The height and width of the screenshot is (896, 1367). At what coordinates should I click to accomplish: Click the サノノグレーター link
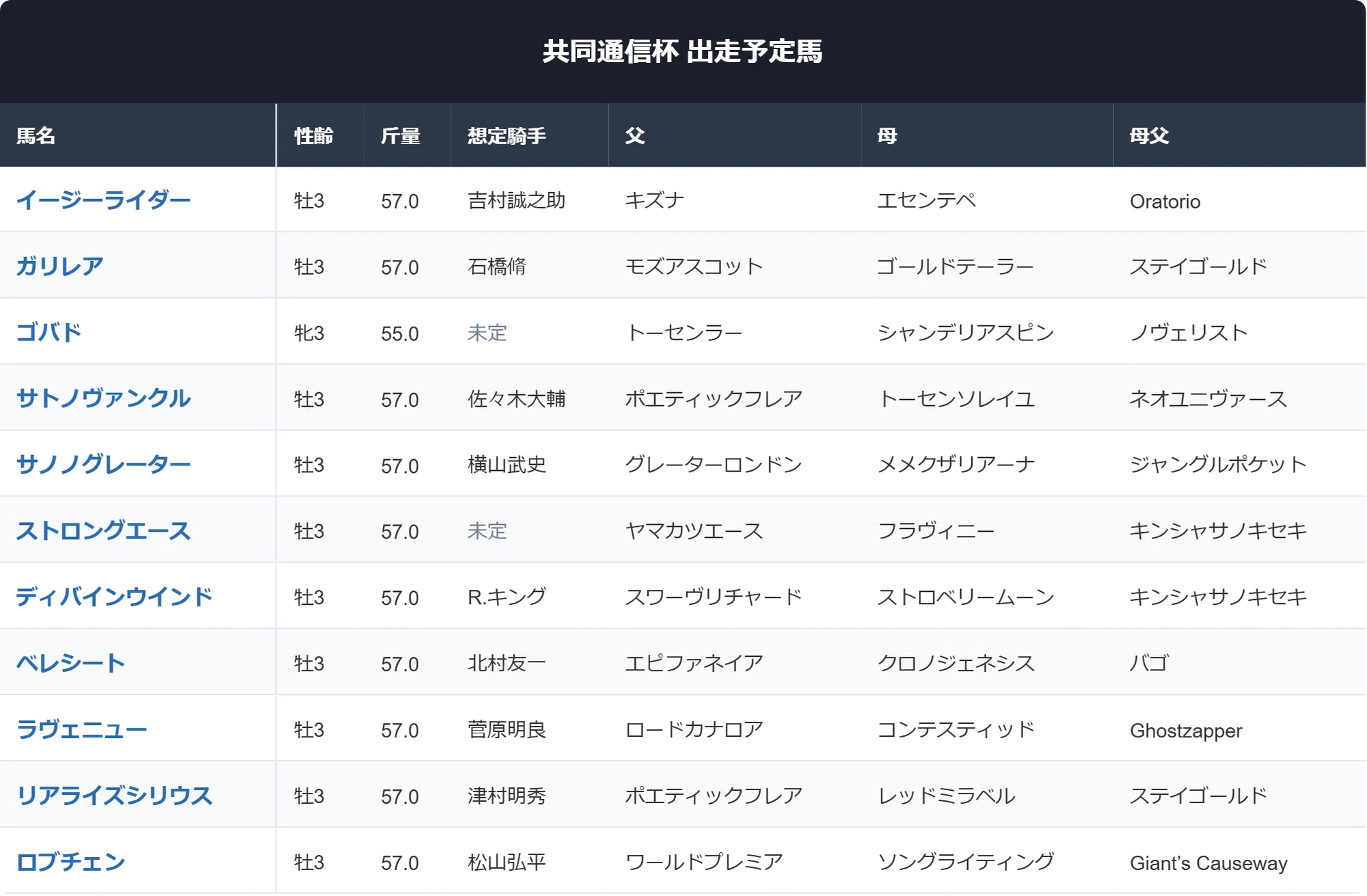(x=103, y=464)
